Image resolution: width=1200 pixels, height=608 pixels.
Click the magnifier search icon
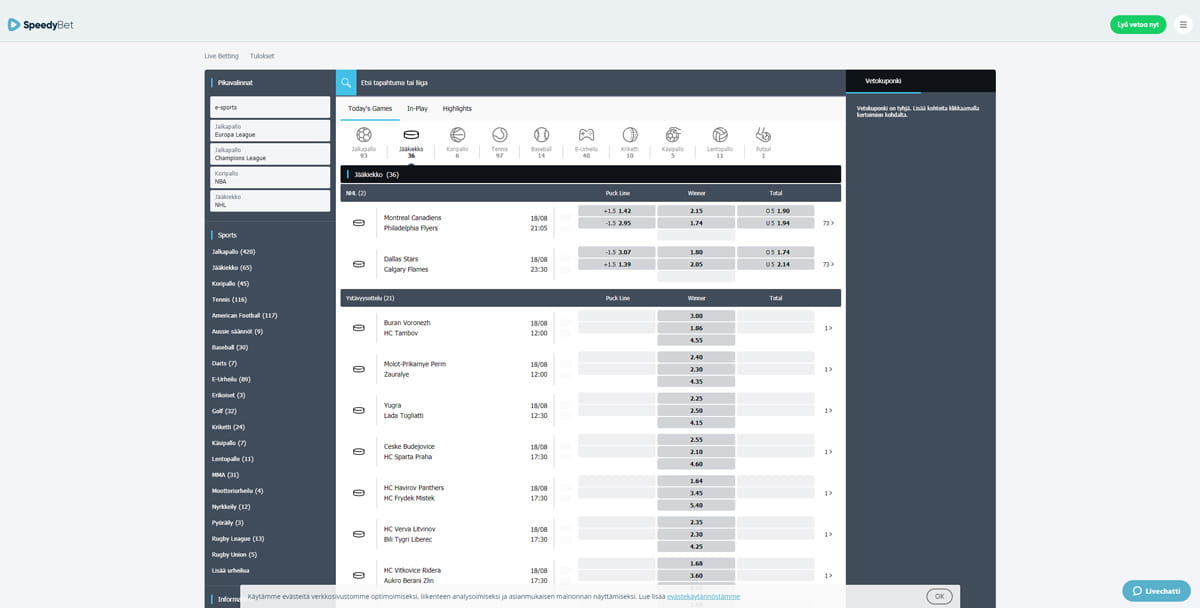click(346, 82)
